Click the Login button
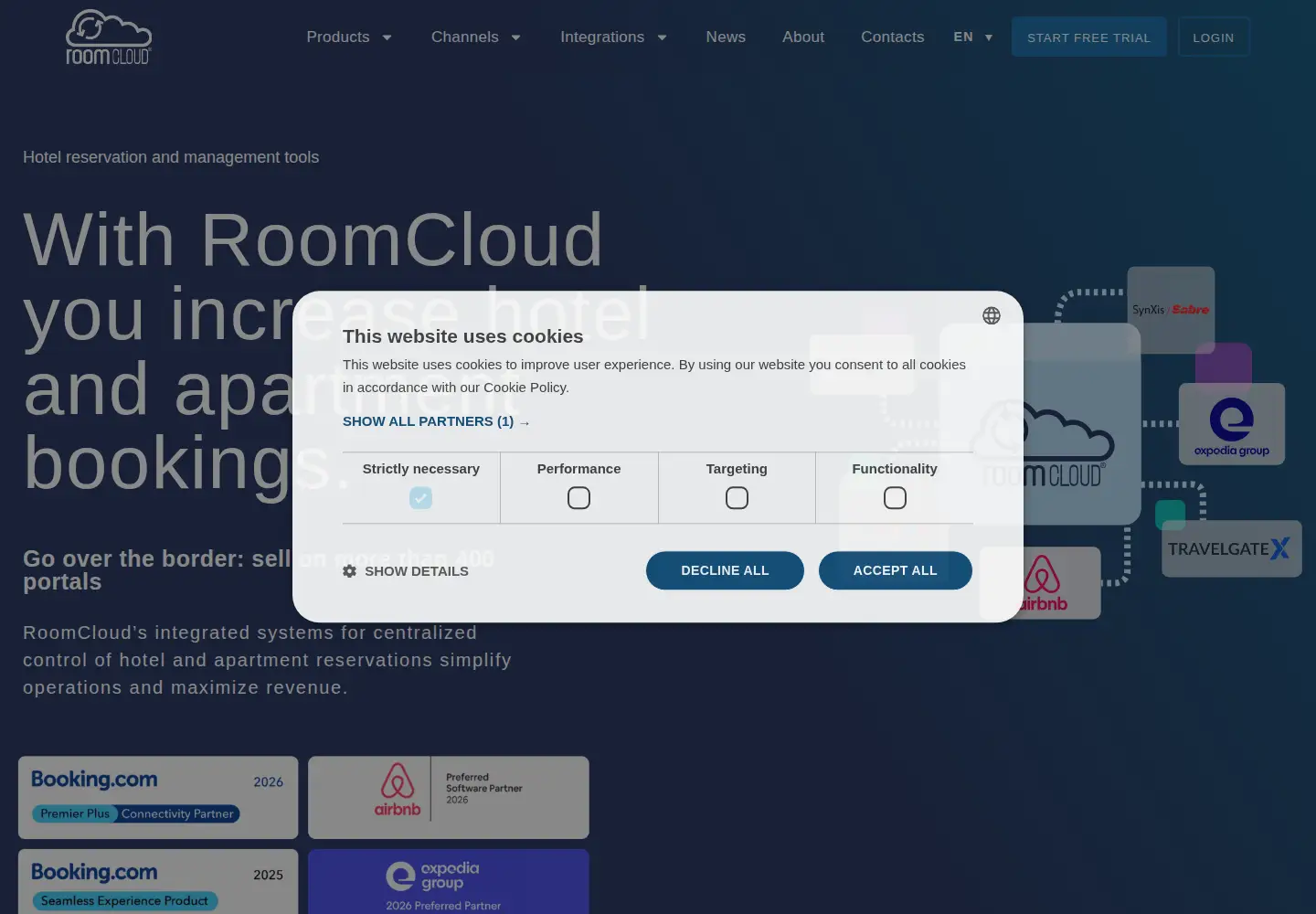The width and height of the screenshot is (1316, 914). [x=1214, y=37]
